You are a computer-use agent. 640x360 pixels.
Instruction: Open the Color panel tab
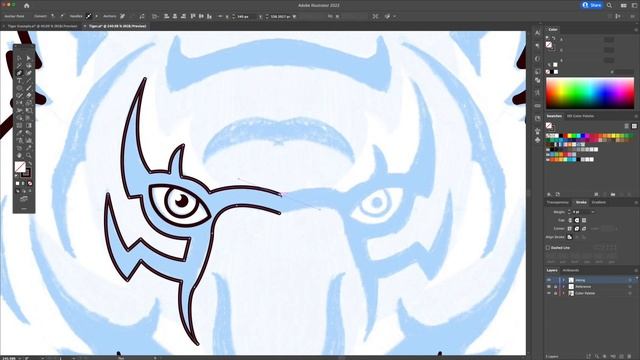(553, 30)
